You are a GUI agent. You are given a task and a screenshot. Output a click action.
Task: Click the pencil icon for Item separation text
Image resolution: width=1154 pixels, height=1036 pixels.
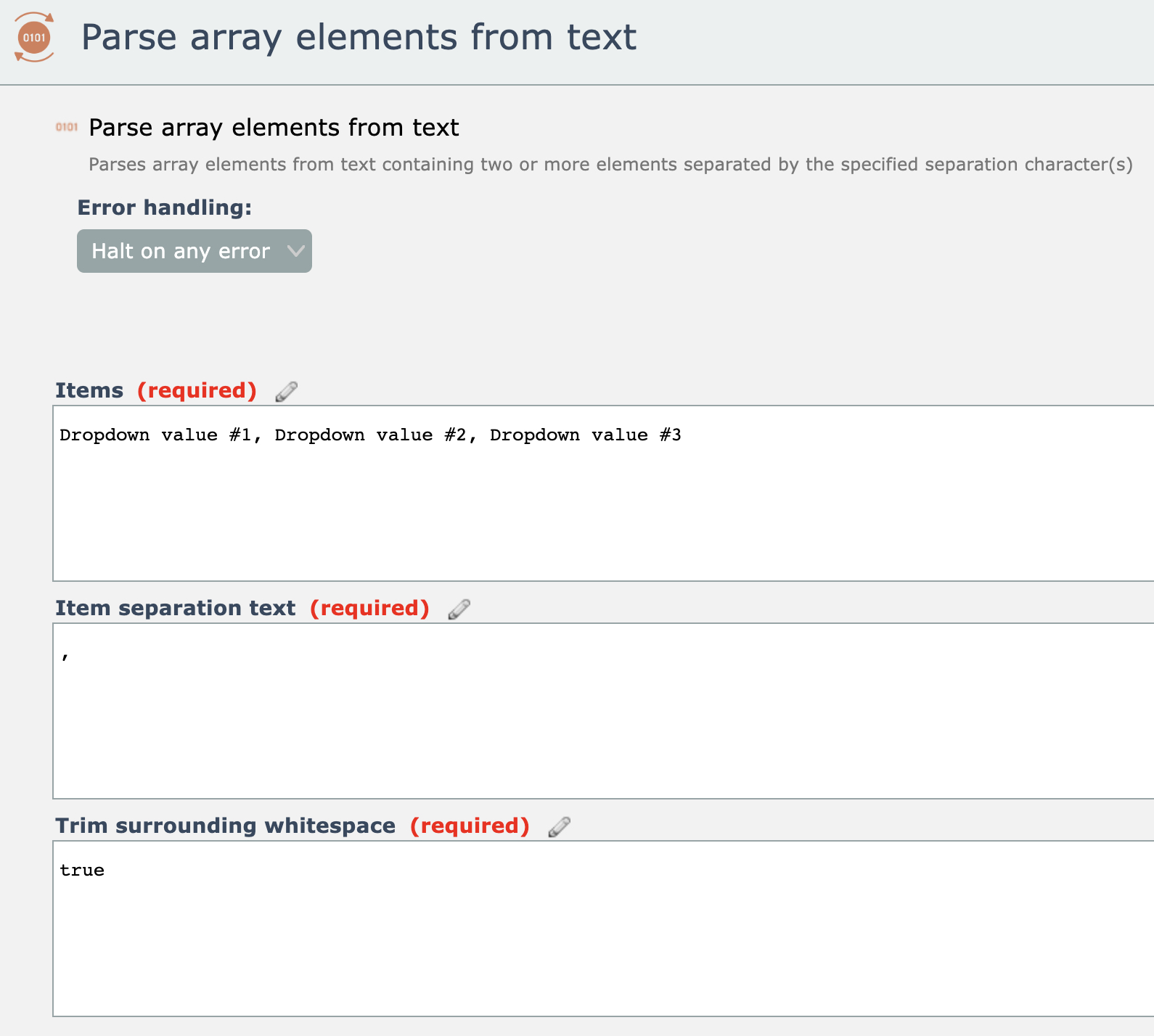459,609
